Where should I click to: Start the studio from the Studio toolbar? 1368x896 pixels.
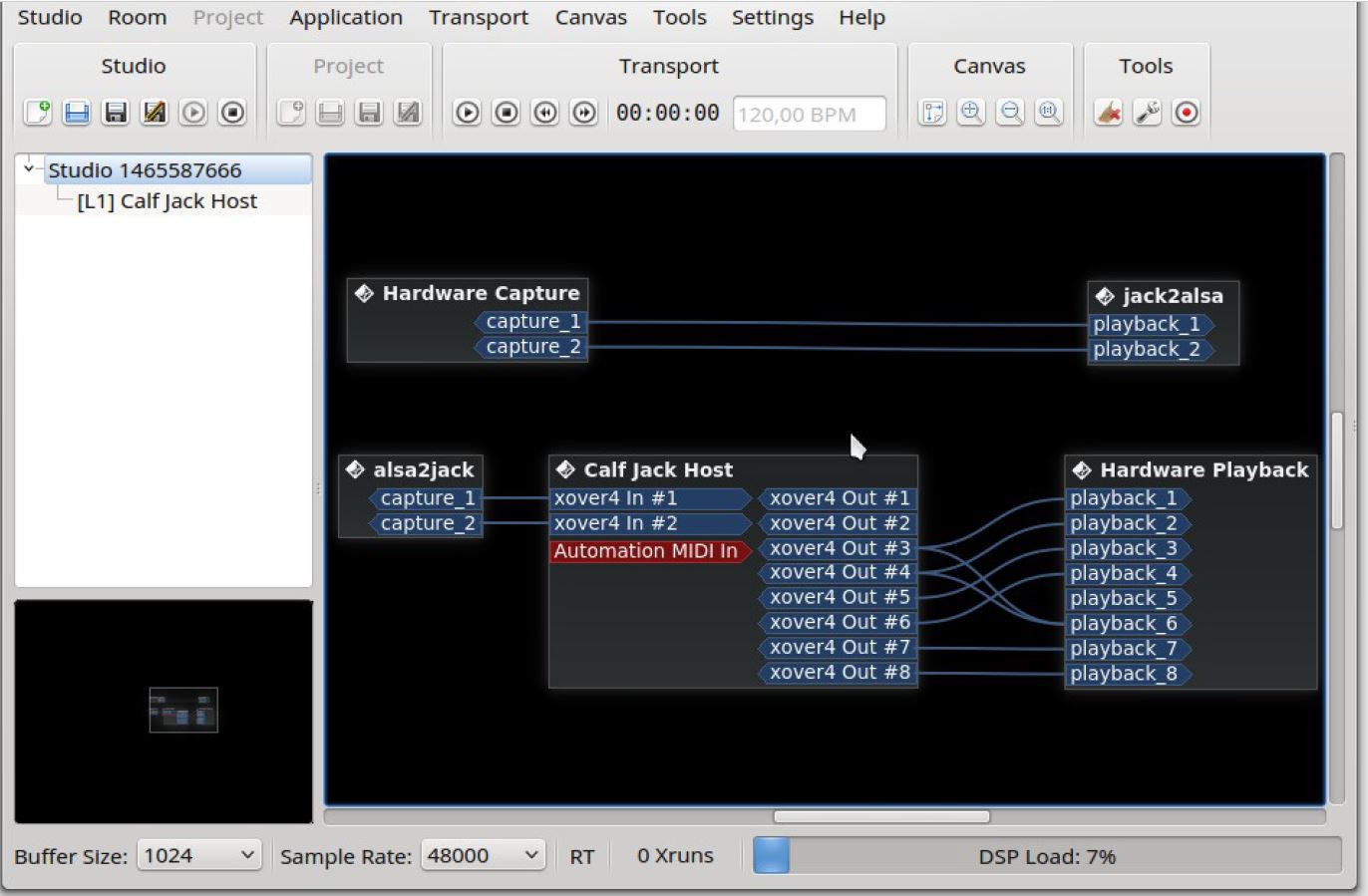pyautogui.click(x=193, y=113)
